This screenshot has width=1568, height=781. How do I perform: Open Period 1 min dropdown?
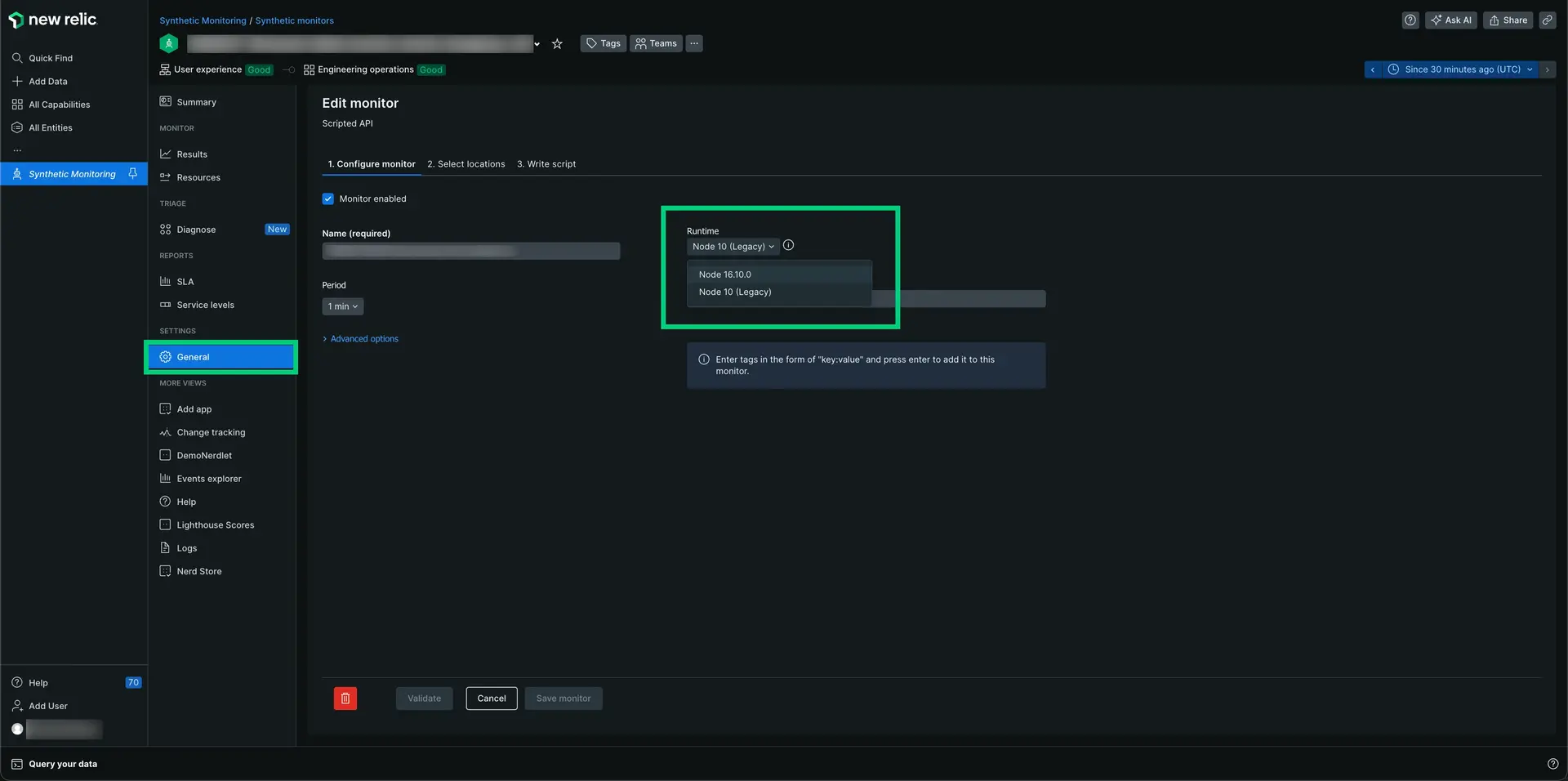(343, 306)
